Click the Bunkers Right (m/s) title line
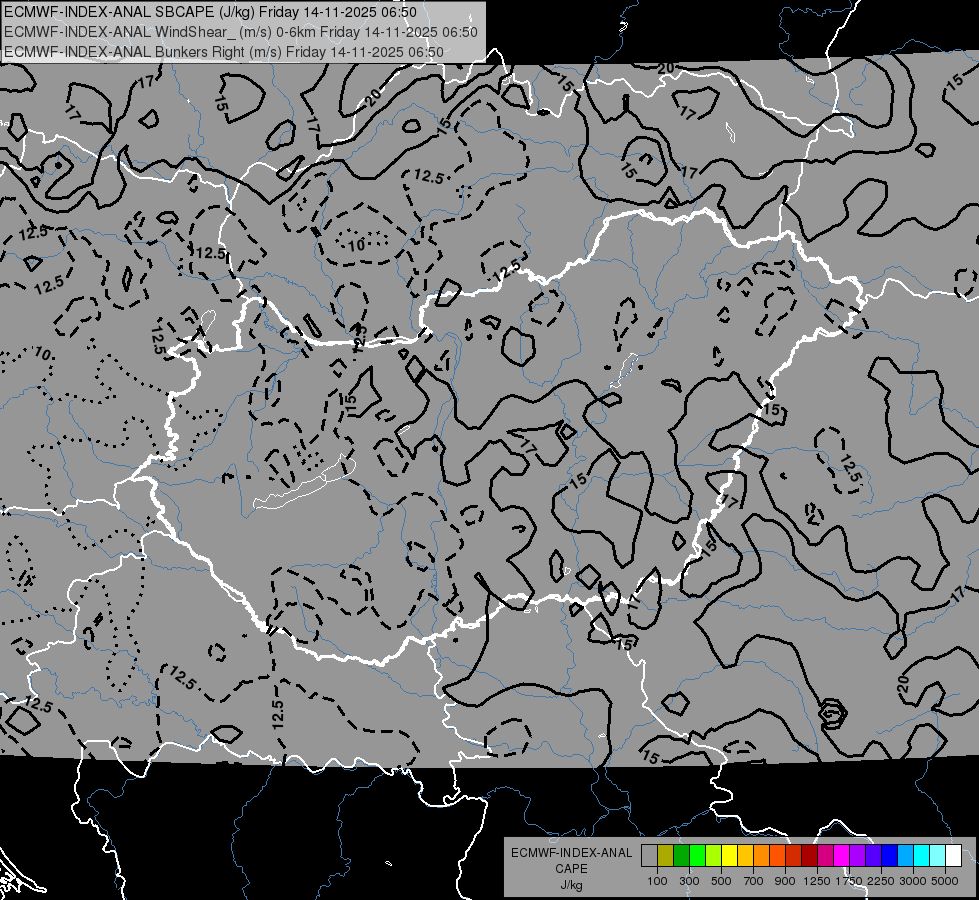 click(224, 52)
